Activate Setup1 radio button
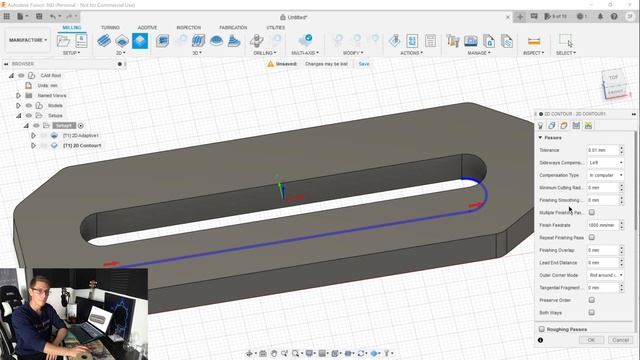 point(81,126)
